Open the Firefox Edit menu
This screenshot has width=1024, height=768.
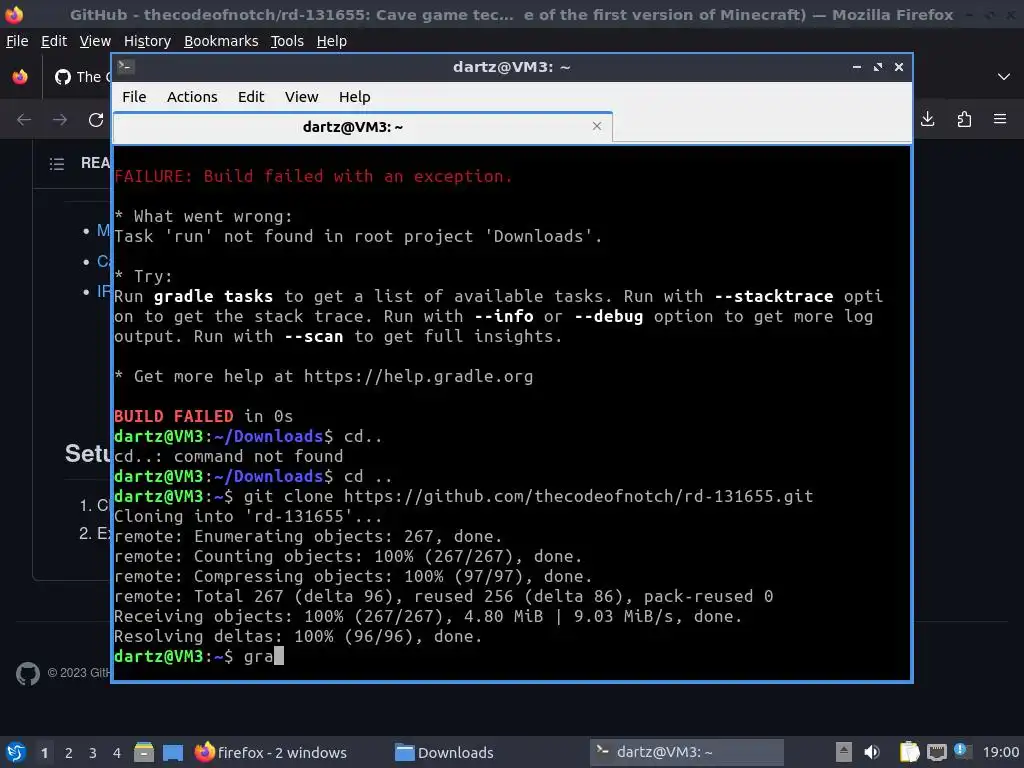54,41
